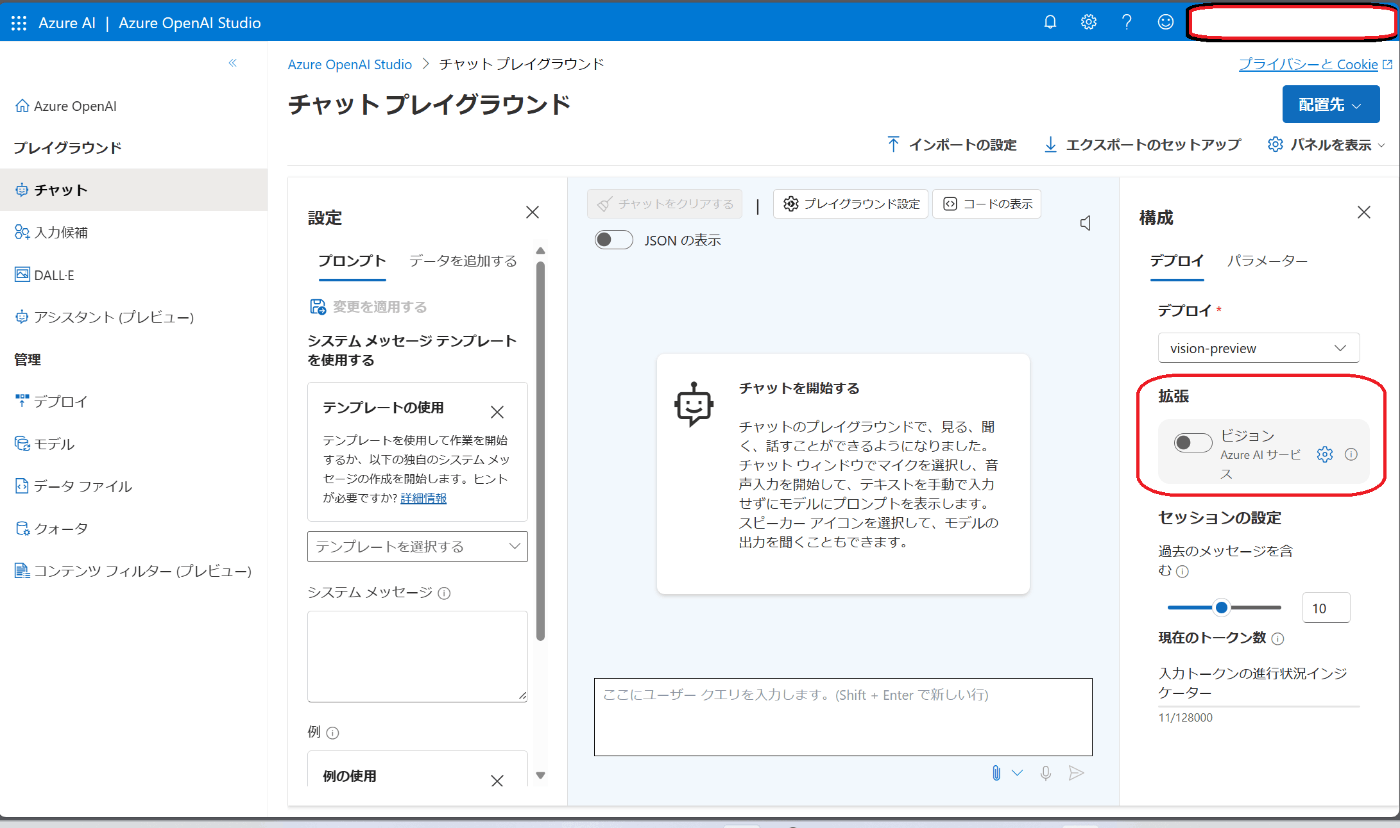Click the paperclip attachment icon
Image resolution: width=1400 pixels, height=828 pixels.
996,773
